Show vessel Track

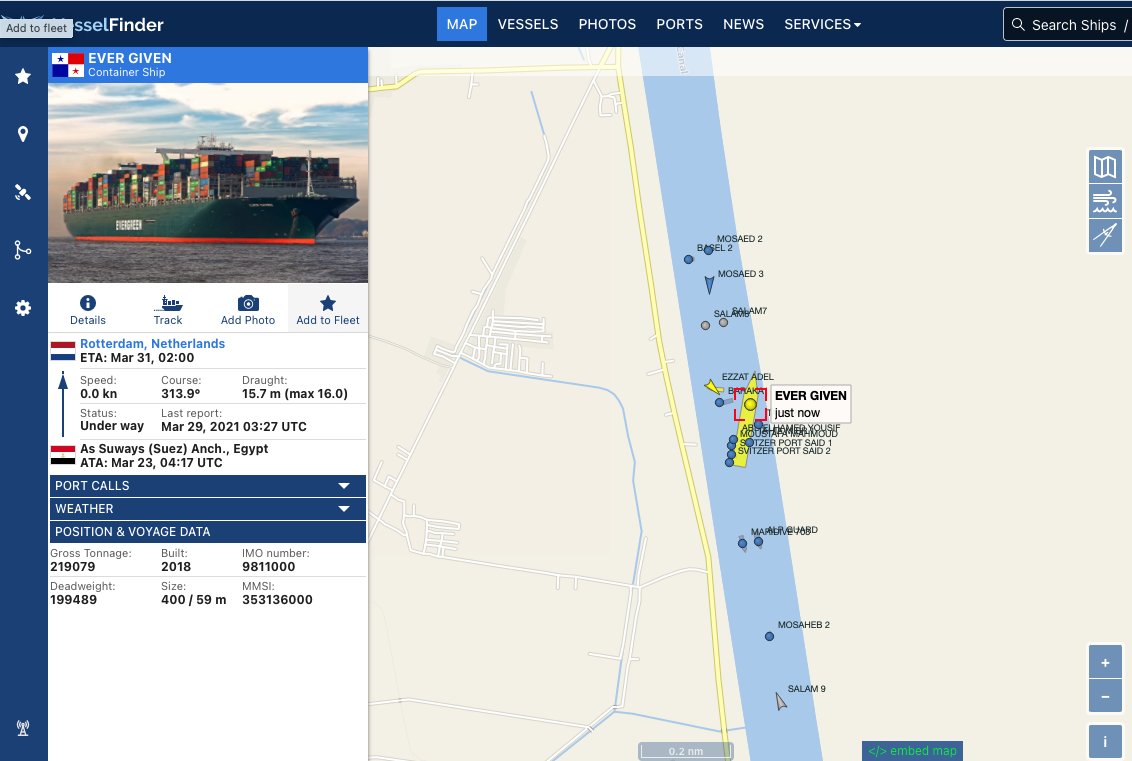167,310
